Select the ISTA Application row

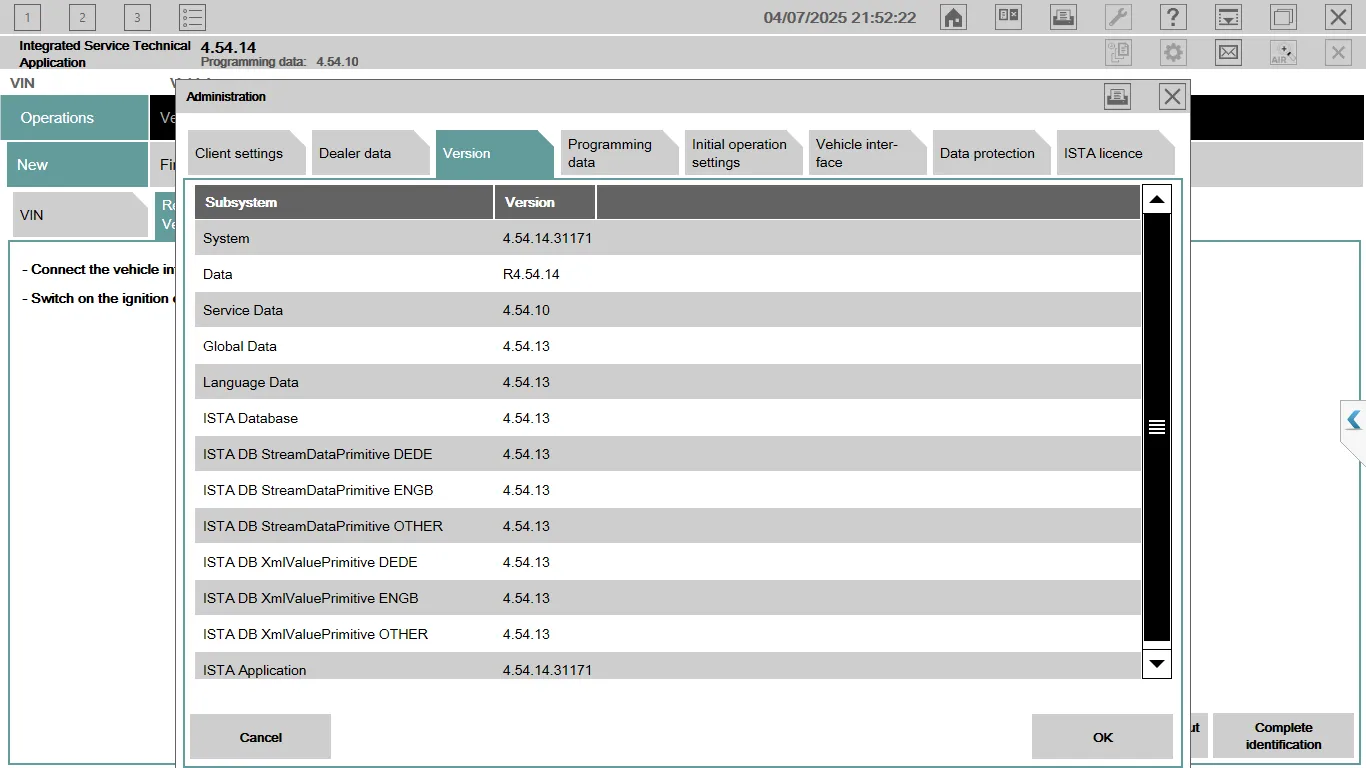pos(668,666)
